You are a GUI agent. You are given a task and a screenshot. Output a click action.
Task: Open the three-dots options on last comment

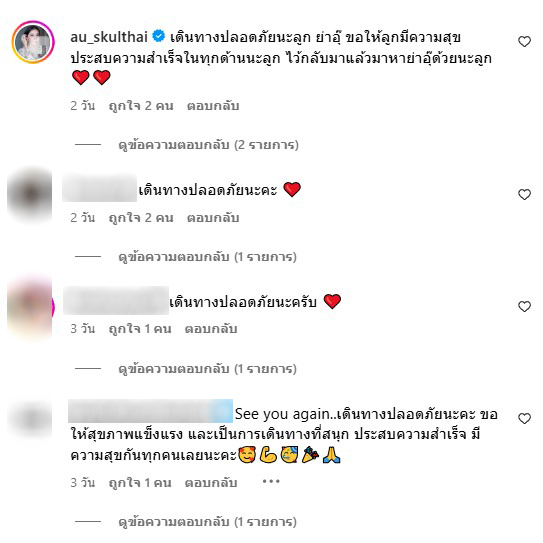coord(271,481)
